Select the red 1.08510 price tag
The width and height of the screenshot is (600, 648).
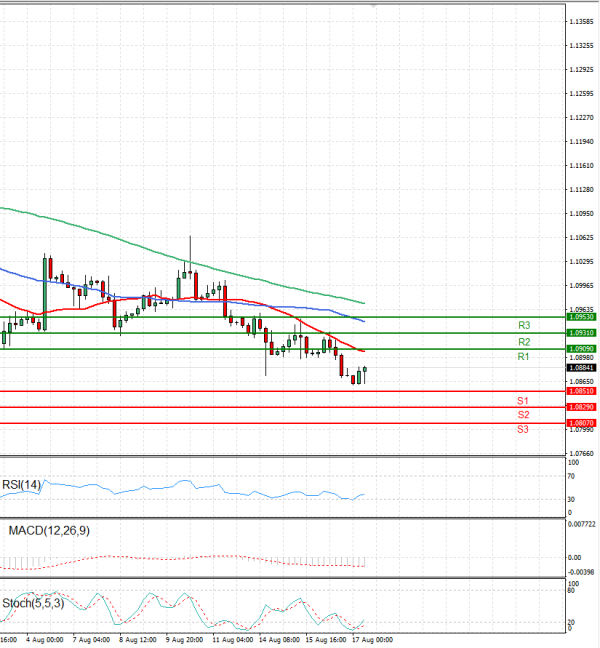coord(581,391)
